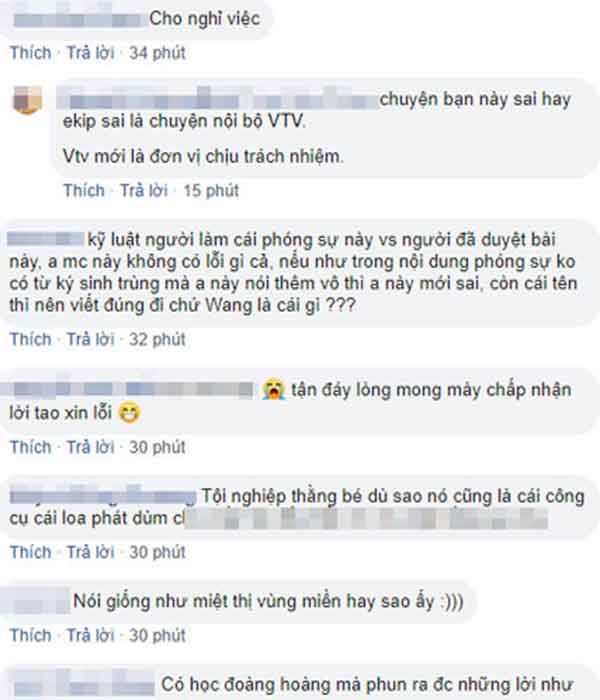Reply to the 'Cho nghỉ việc' comment

(91, 53)
